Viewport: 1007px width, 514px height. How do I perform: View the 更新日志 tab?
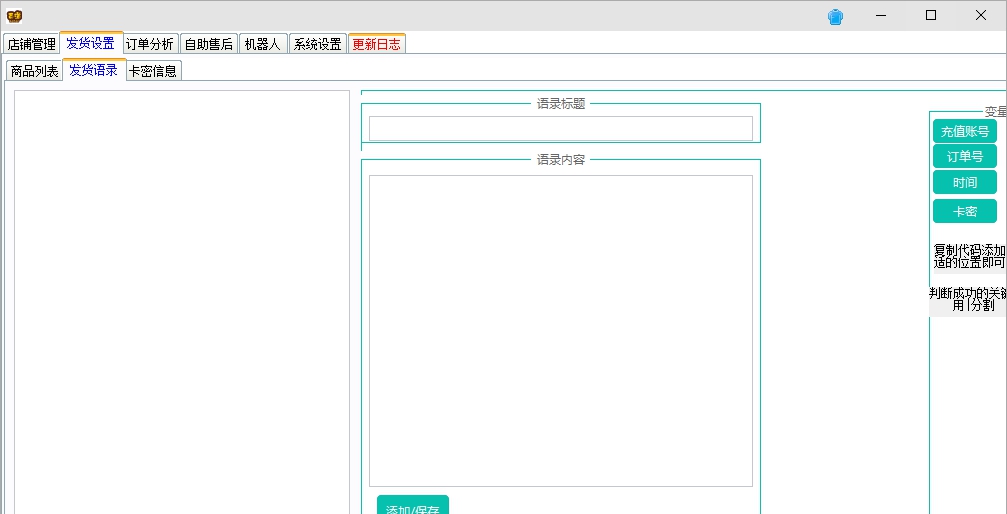376,44
